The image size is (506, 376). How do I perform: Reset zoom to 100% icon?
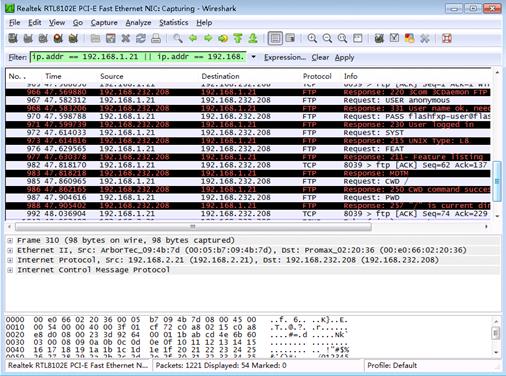tap(342, 38)
